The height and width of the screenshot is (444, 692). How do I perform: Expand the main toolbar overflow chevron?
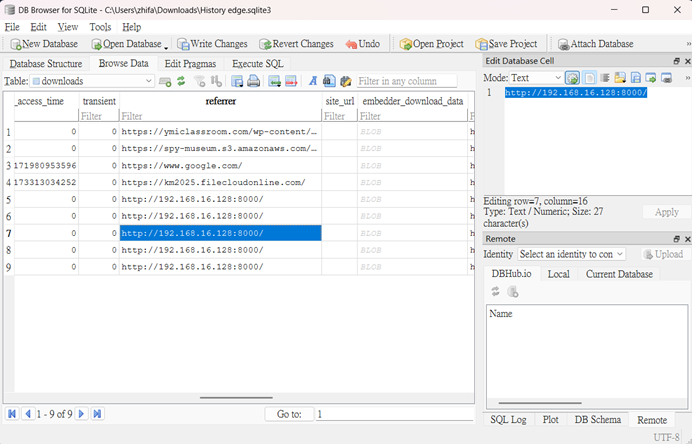pyautogui.click(x=688, y=44)
